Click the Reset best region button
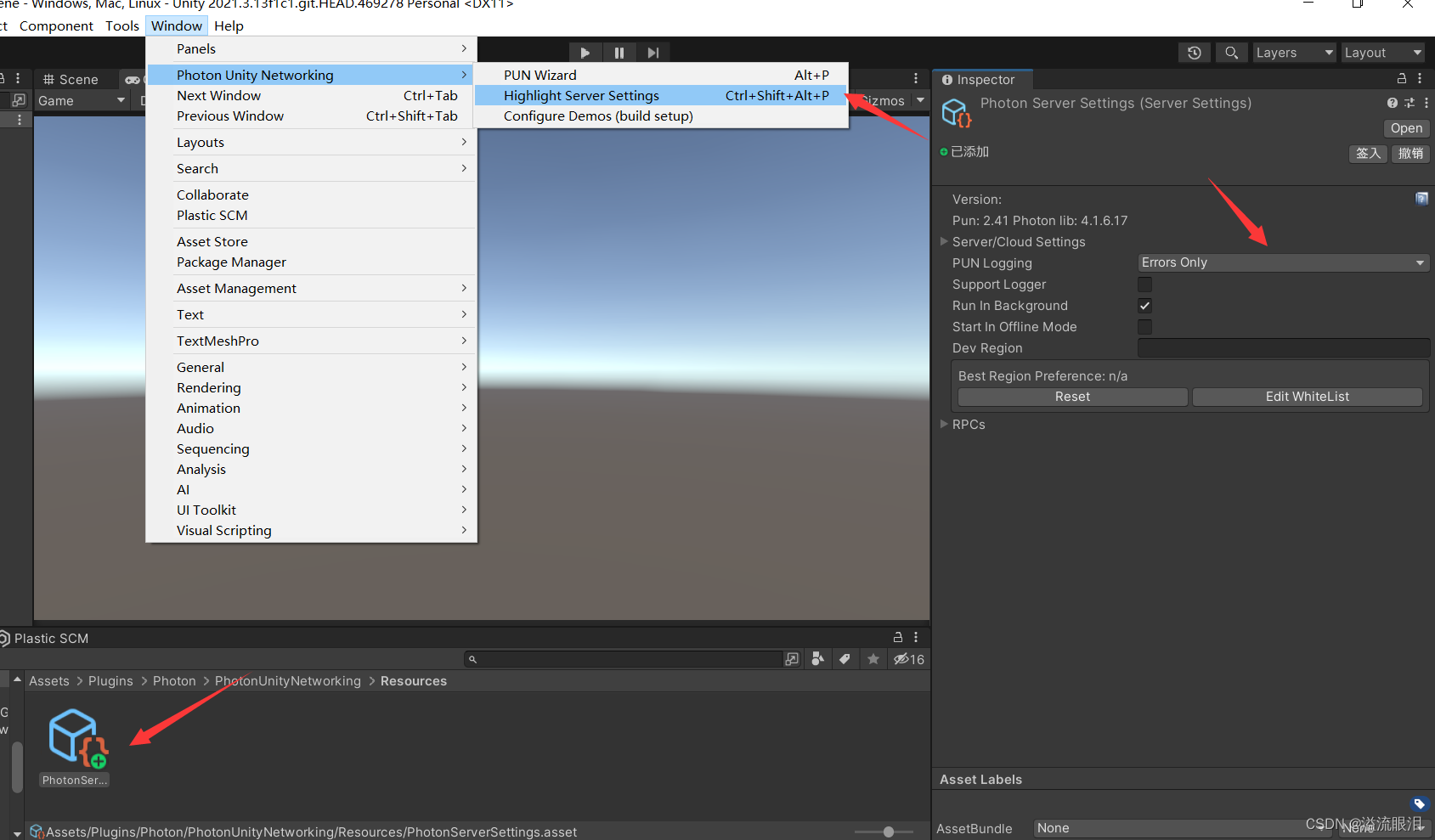Screen dimensions: 1435x840 tap(1072, 397)
